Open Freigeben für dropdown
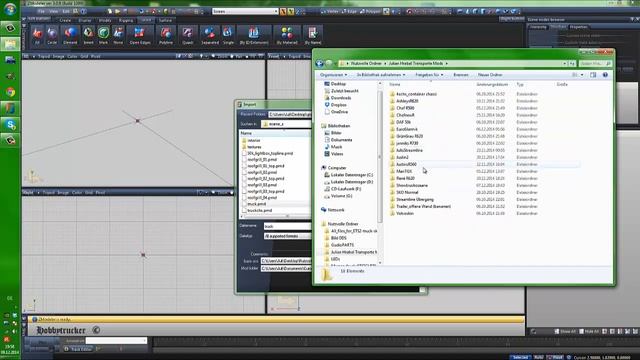This screenshot has height=360, width=640. click(x=429, y=75)
